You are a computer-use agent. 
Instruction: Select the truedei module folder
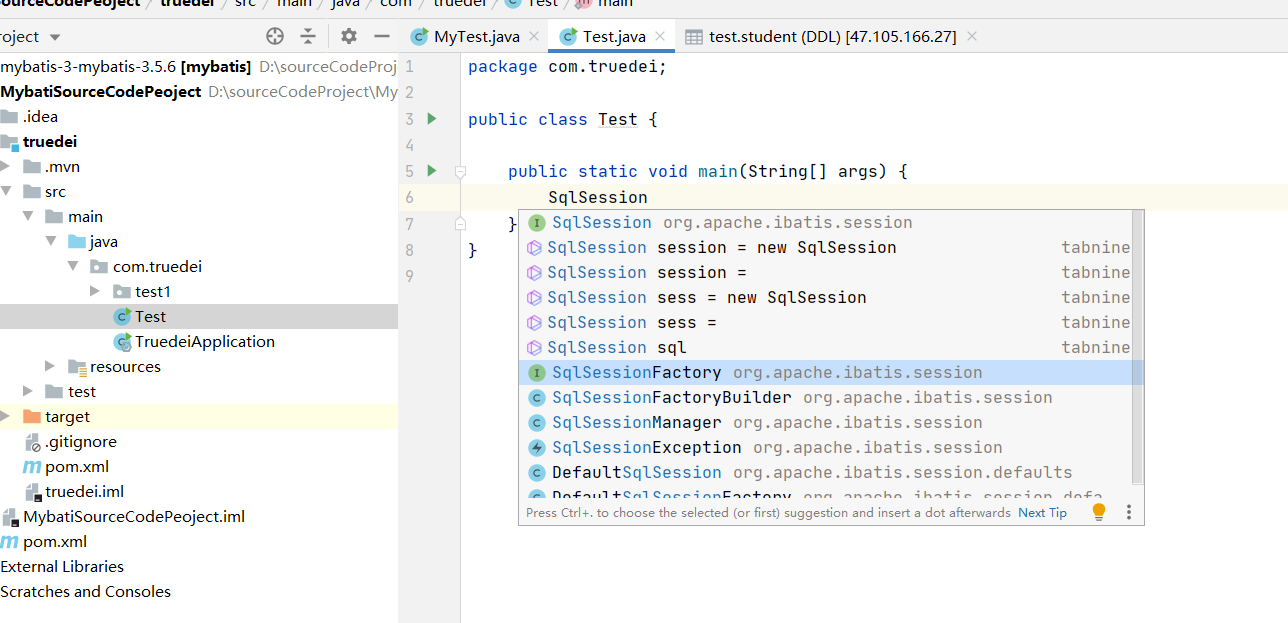199,142
